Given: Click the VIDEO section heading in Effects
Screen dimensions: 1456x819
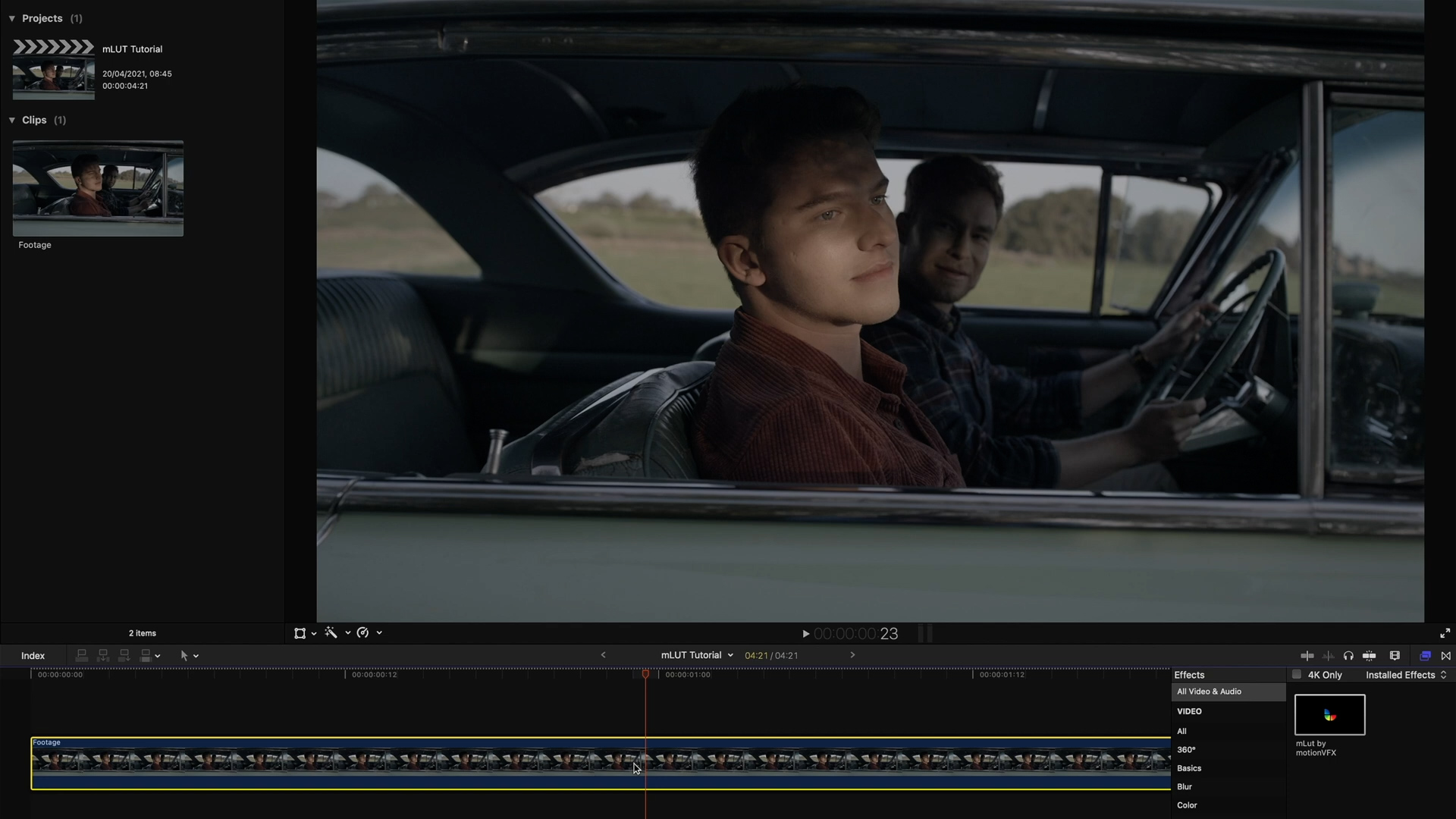Looking at the screenshot, I should 1189,711.
